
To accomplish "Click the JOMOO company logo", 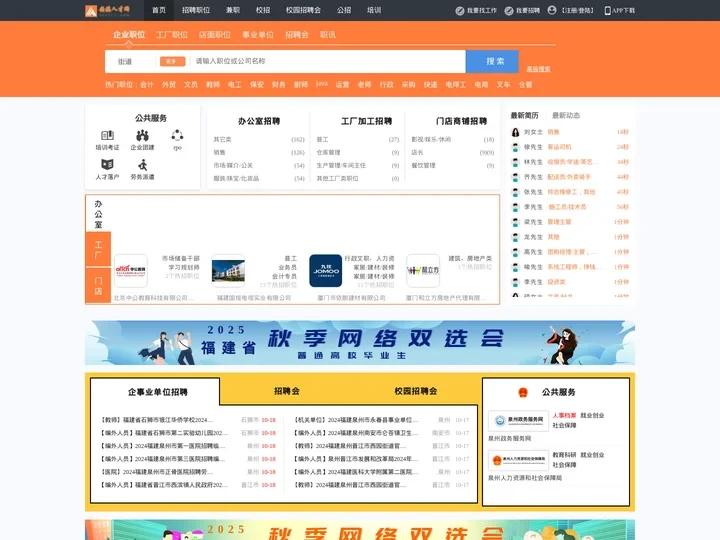I will coord(326,270).
